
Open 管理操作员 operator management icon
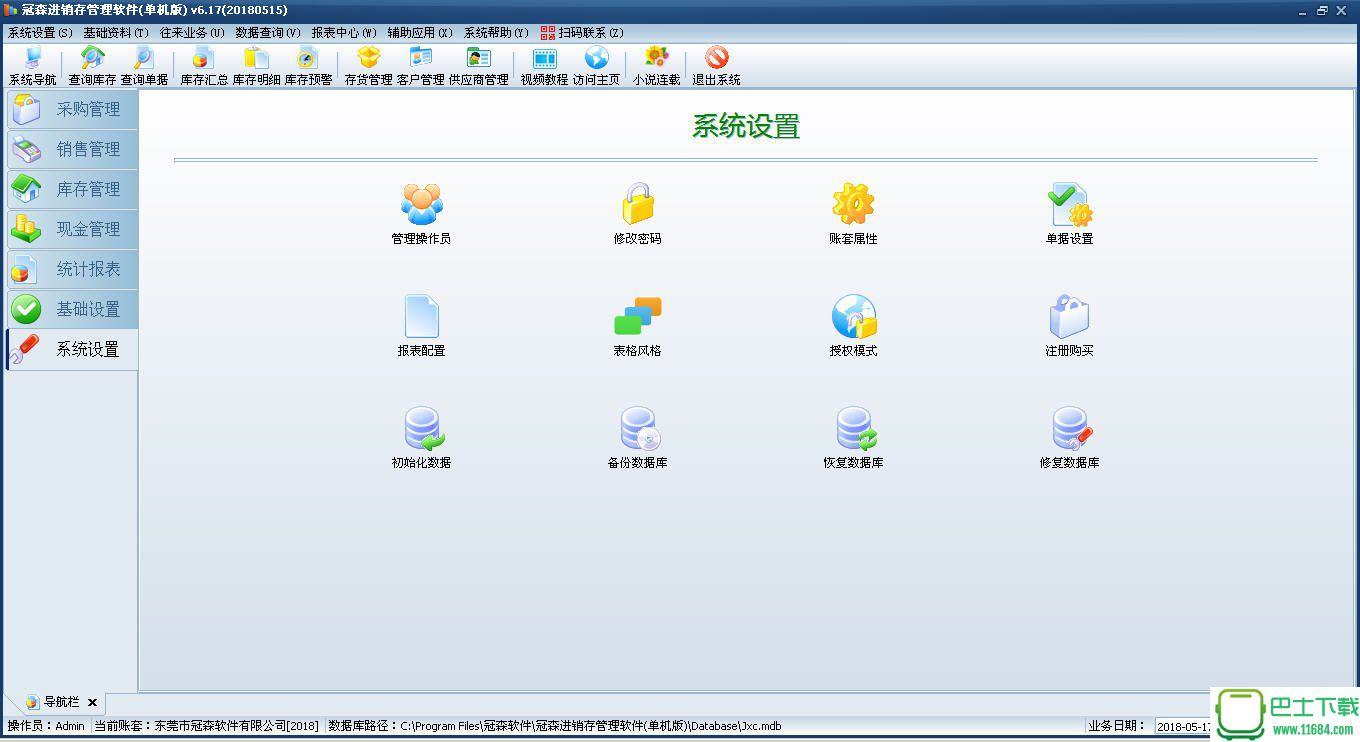tap(421, 204)
